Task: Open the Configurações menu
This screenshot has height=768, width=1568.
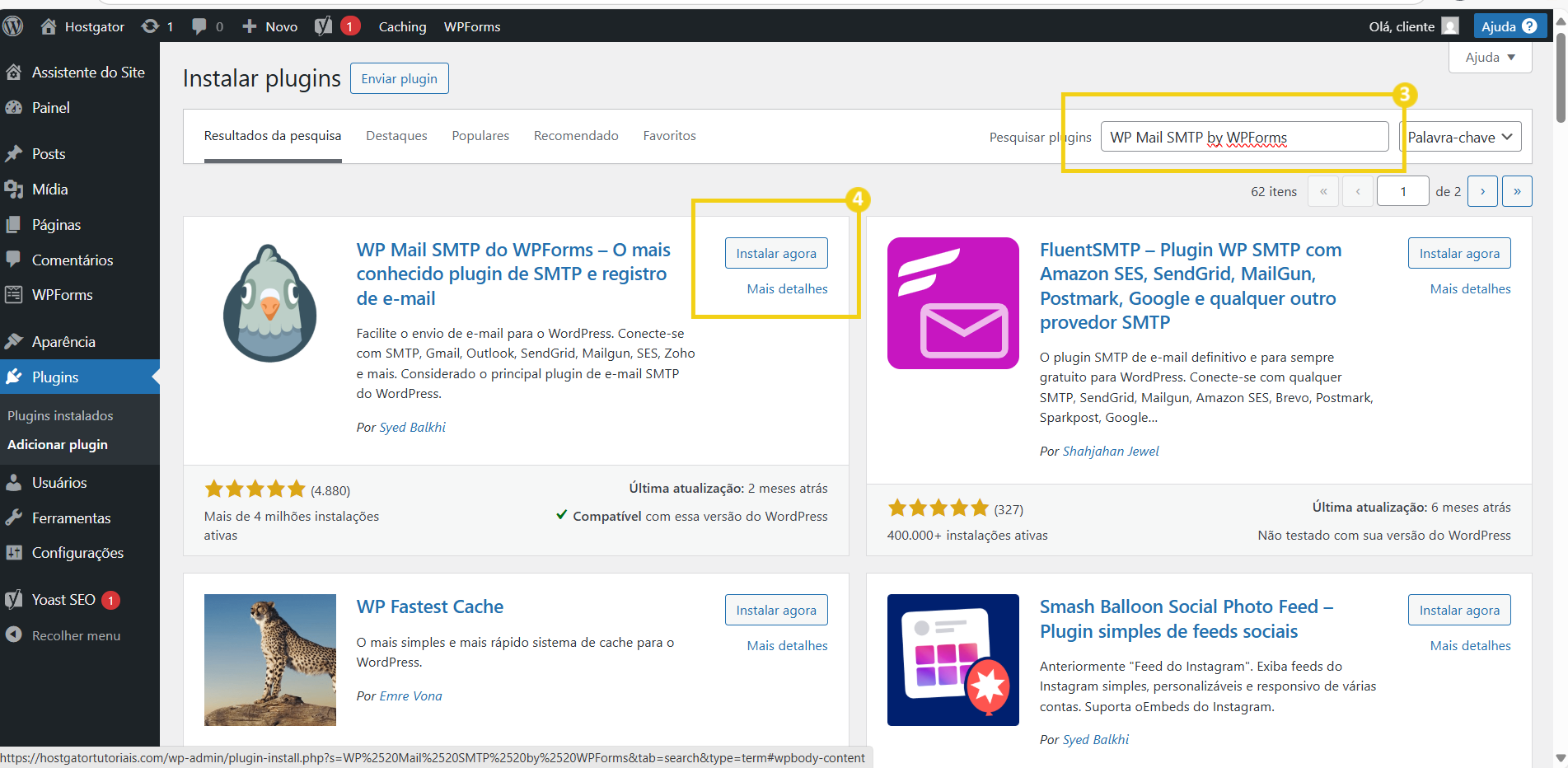Action: (x=80, y=553)
